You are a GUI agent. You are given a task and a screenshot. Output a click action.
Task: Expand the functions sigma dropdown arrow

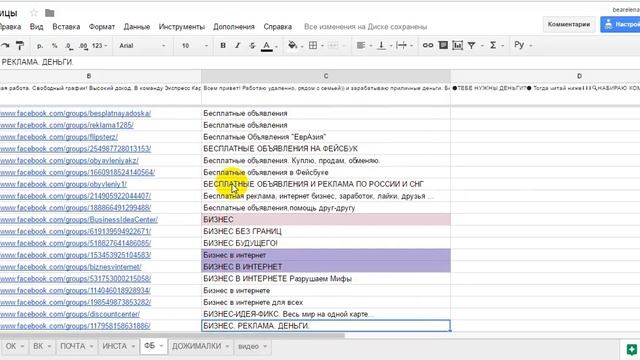502,46
